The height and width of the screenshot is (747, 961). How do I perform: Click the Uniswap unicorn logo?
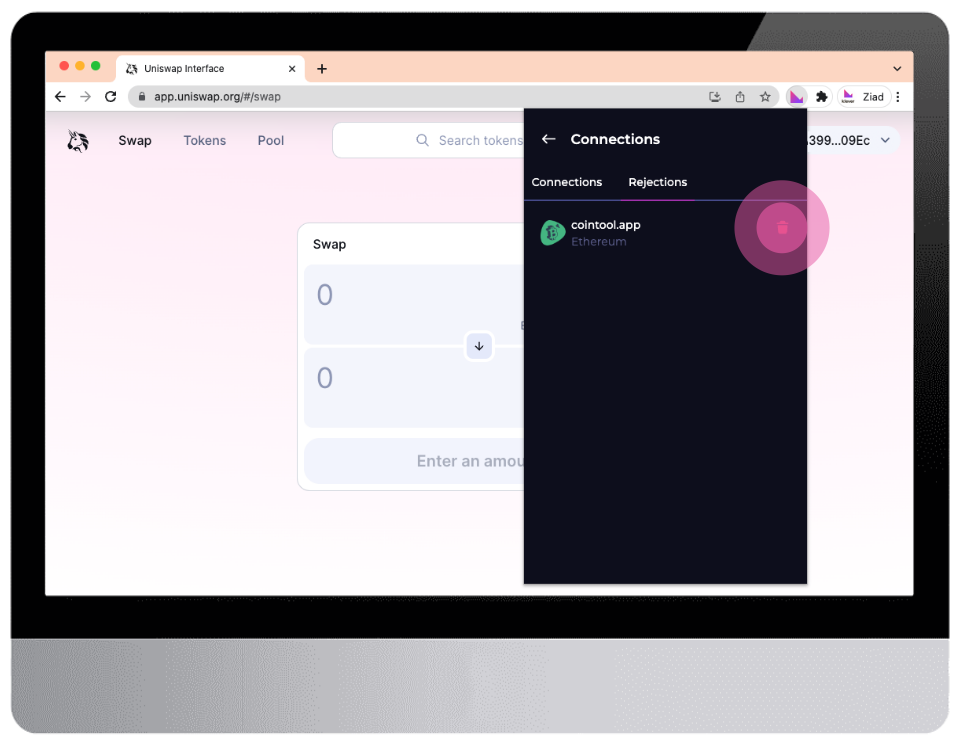point(78,140)
